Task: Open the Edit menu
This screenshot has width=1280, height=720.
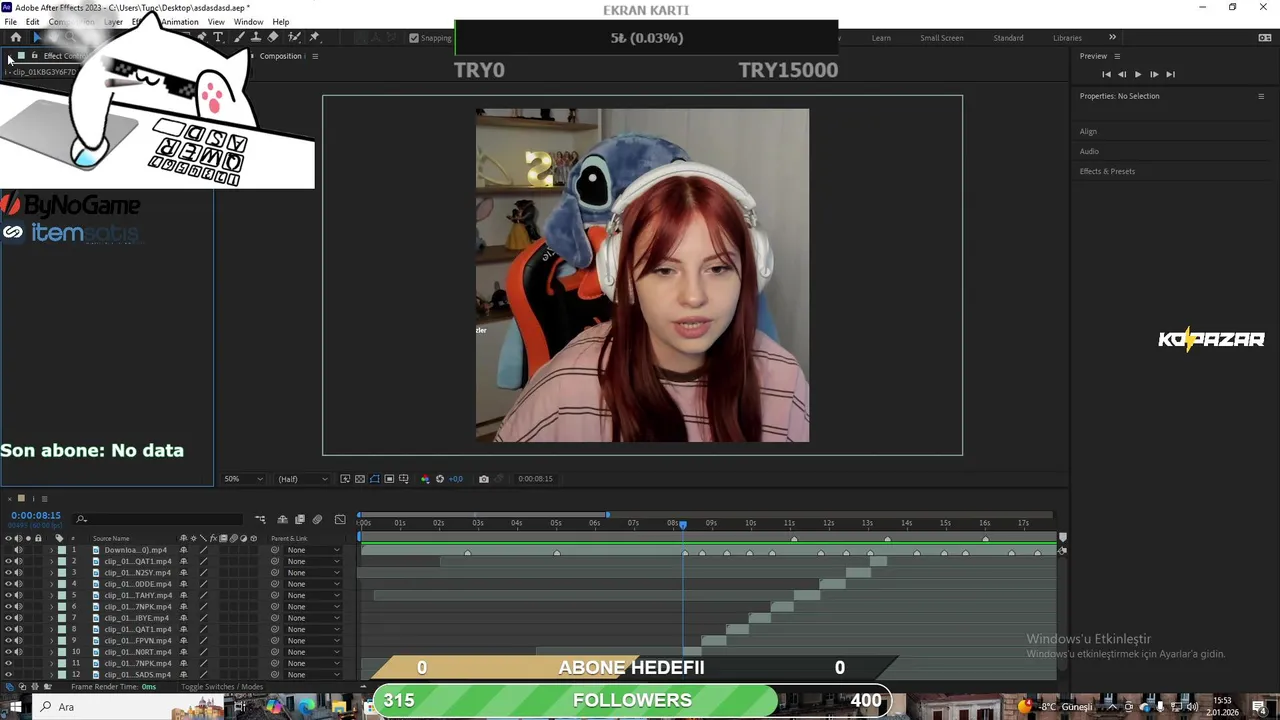Action: (33, 22)
